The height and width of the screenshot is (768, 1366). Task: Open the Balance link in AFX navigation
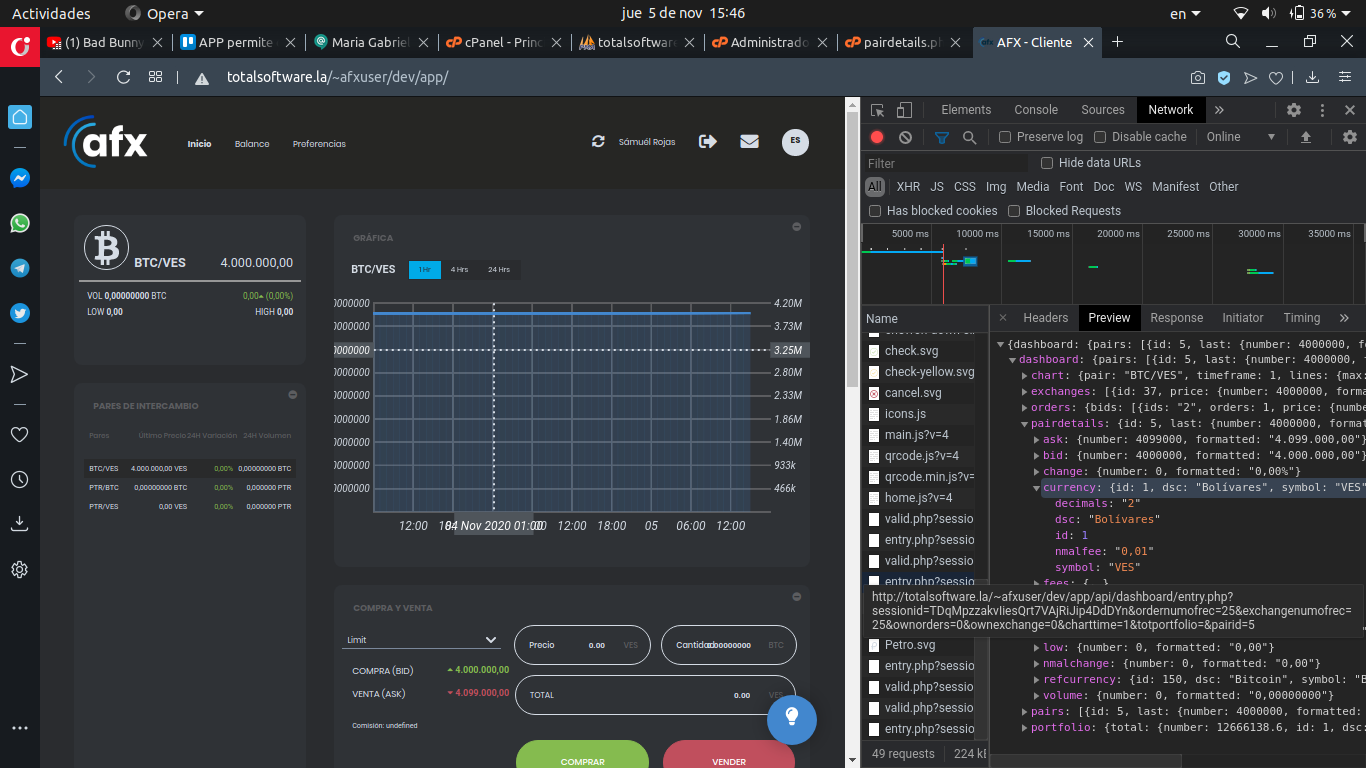tap(252, 144)
